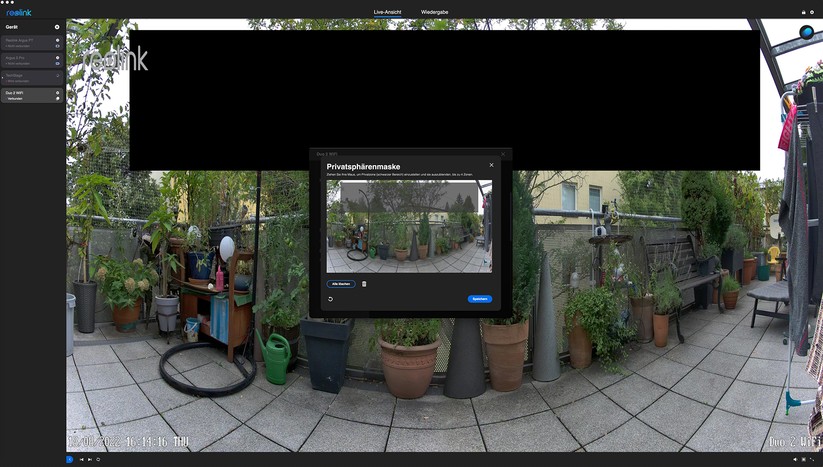Open the Wiedergabe tab
The image size is (823, 467).
[x=435, y=12]
